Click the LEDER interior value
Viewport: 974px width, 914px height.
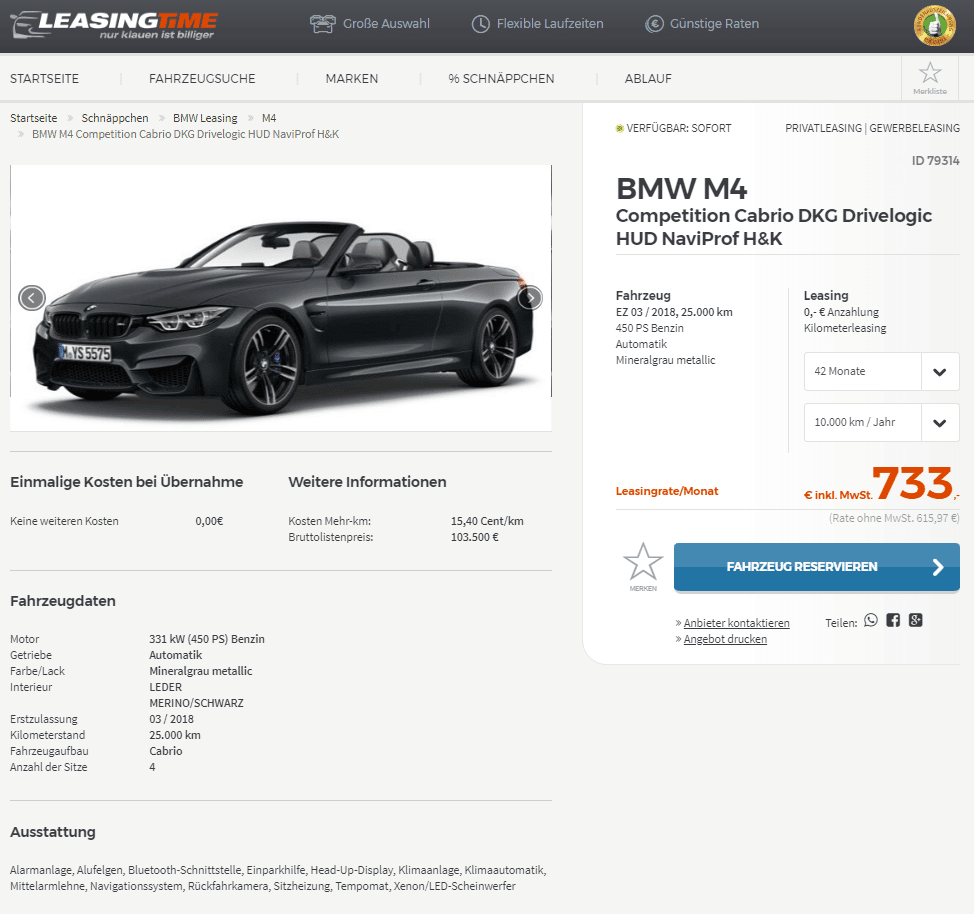[x=165, y=687]
